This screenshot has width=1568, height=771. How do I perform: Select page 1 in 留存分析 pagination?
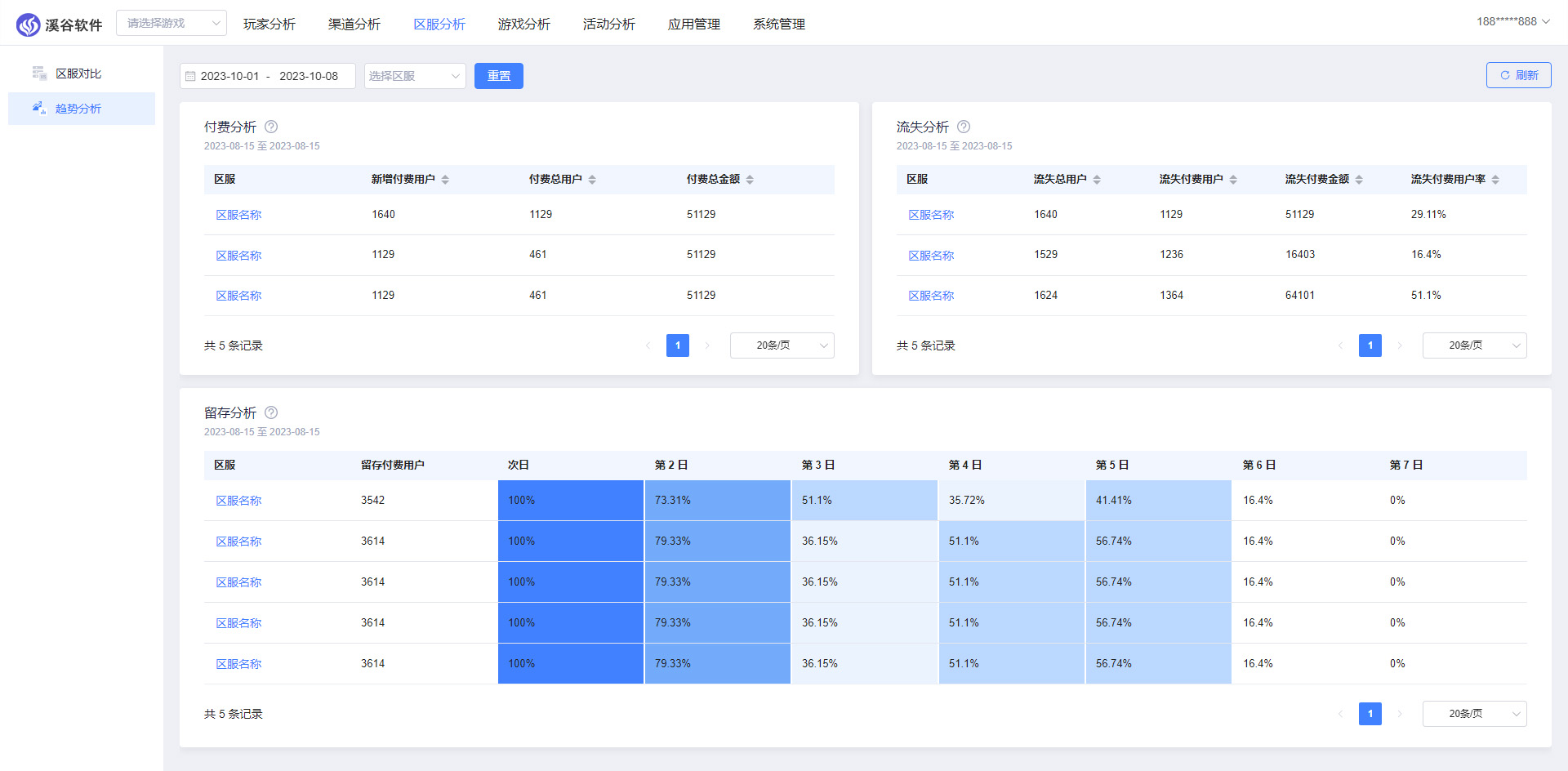coord(1370,714)
